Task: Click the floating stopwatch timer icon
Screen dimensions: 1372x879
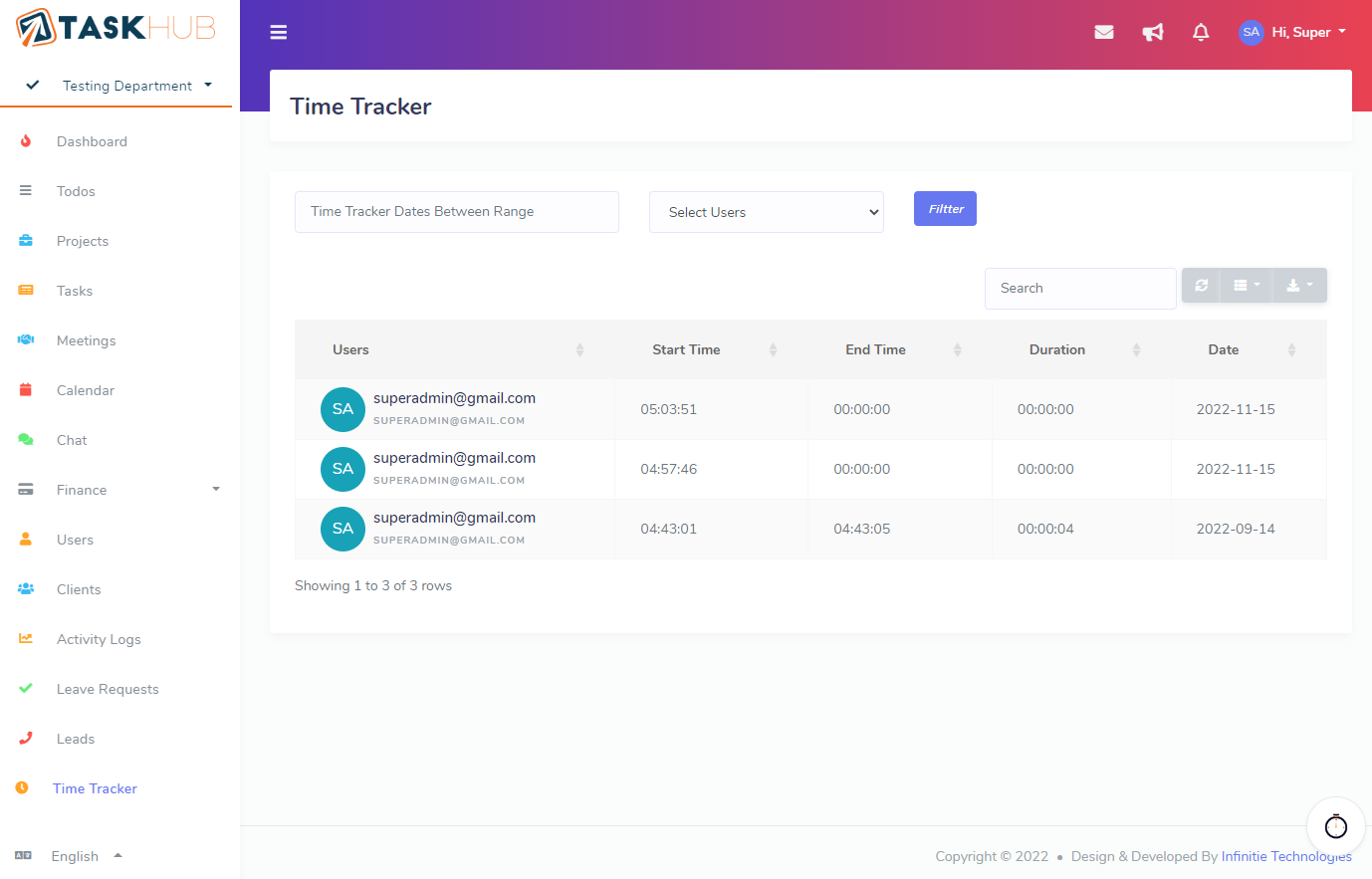Action: (x=1335, y=826)
